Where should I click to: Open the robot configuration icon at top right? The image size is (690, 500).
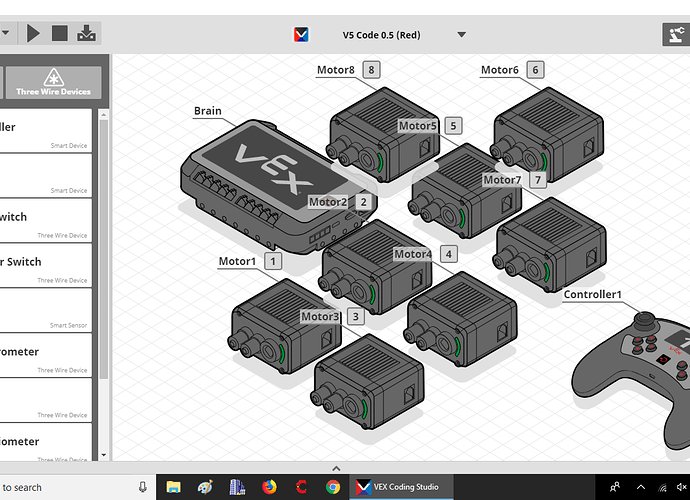(x=676, y=35)
